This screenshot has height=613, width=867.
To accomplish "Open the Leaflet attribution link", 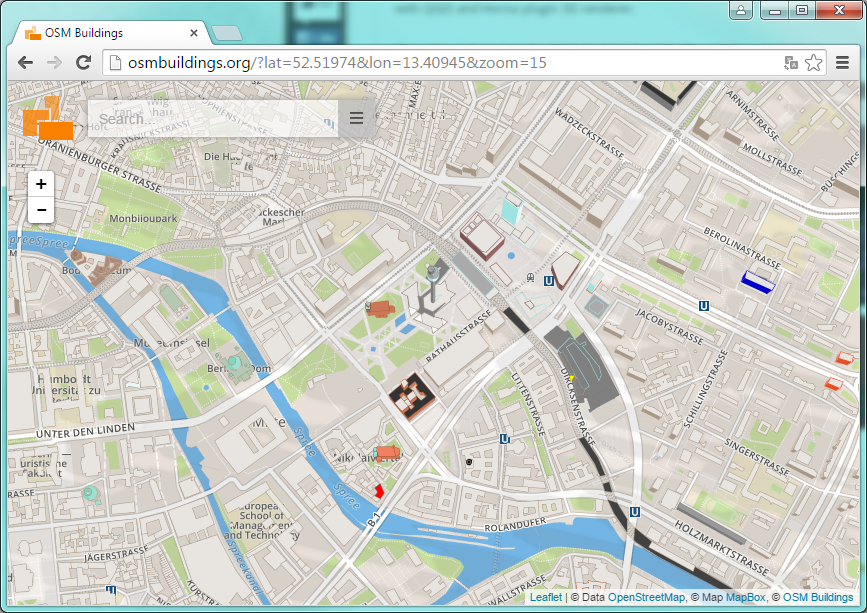I will point(545,597).
